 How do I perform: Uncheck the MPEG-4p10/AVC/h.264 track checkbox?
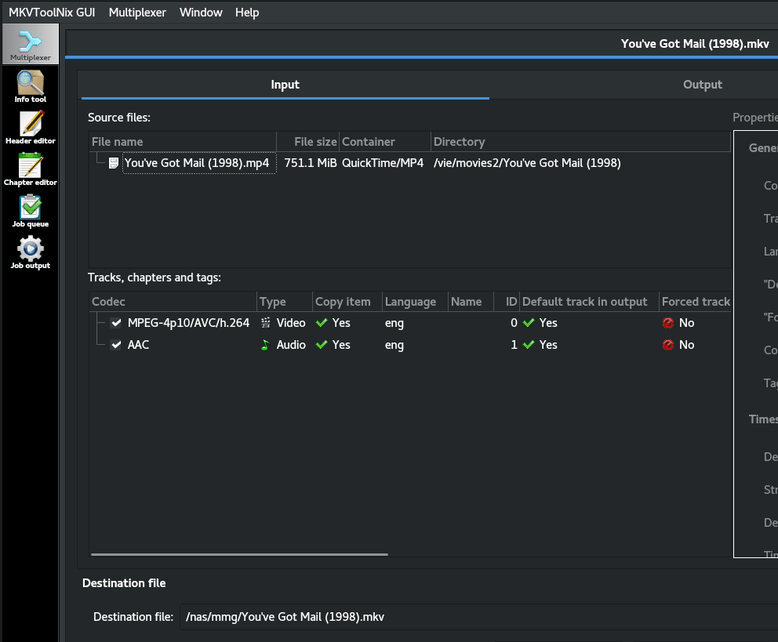[x=116, y=323]
